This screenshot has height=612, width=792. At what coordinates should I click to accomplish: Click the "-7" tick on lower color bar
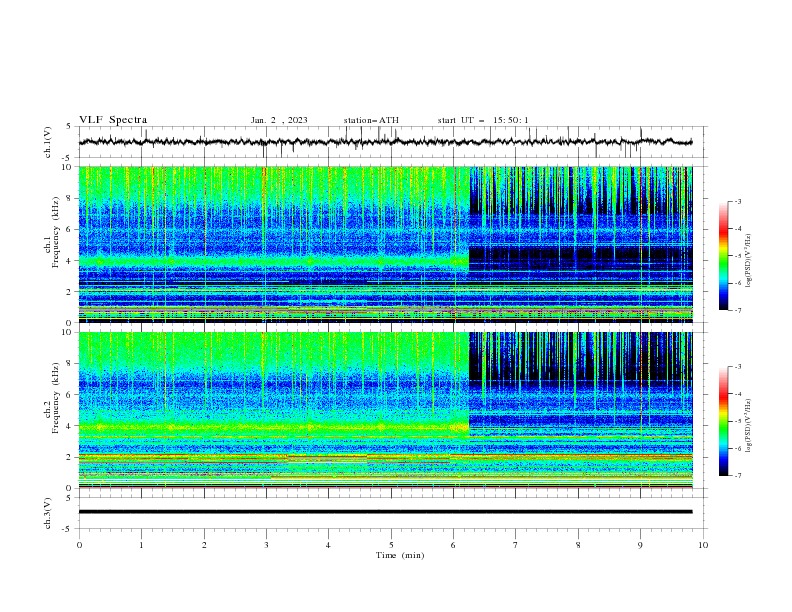pyautogui.click(x=737, y=475)
